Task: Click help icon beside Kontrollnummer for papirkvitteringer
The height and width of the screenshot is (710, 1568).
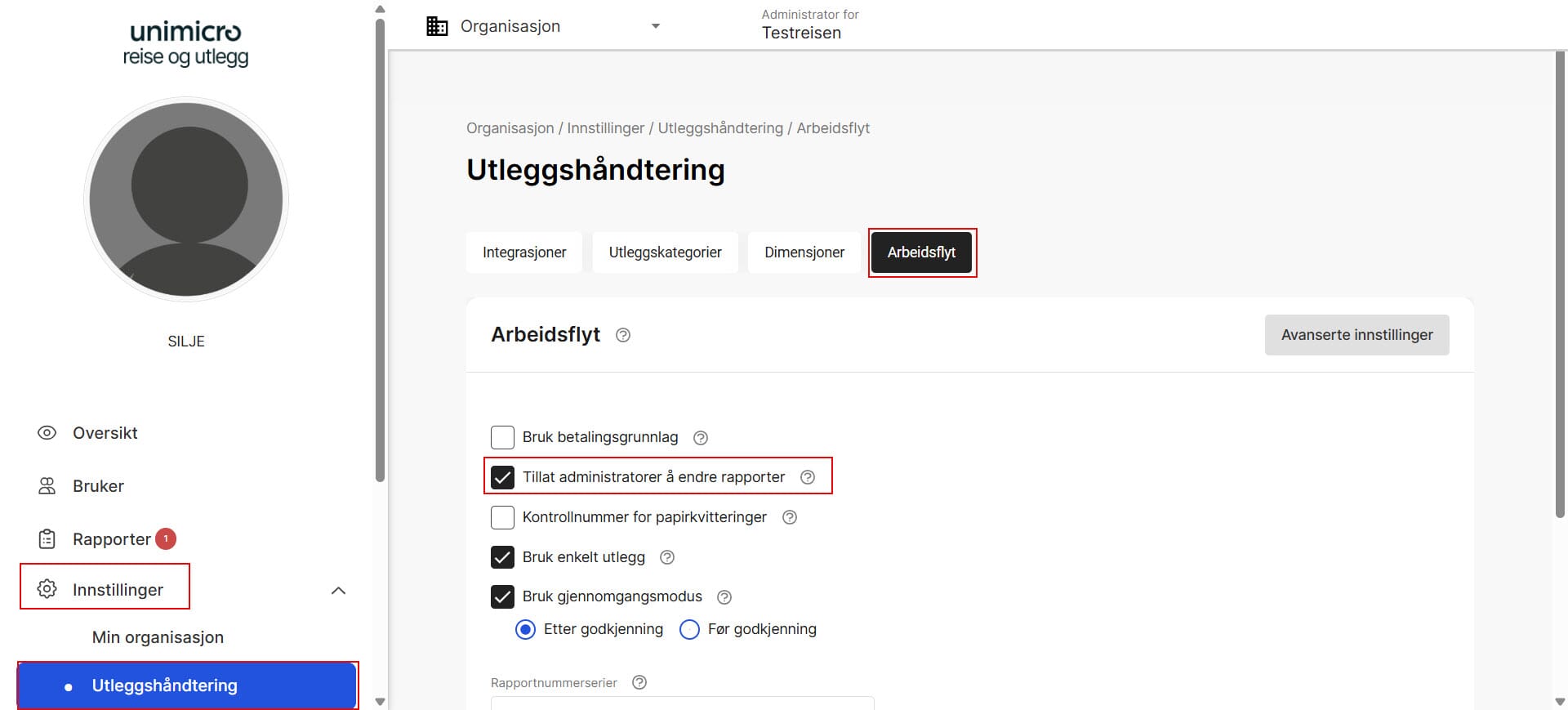Action: [789, 517]
